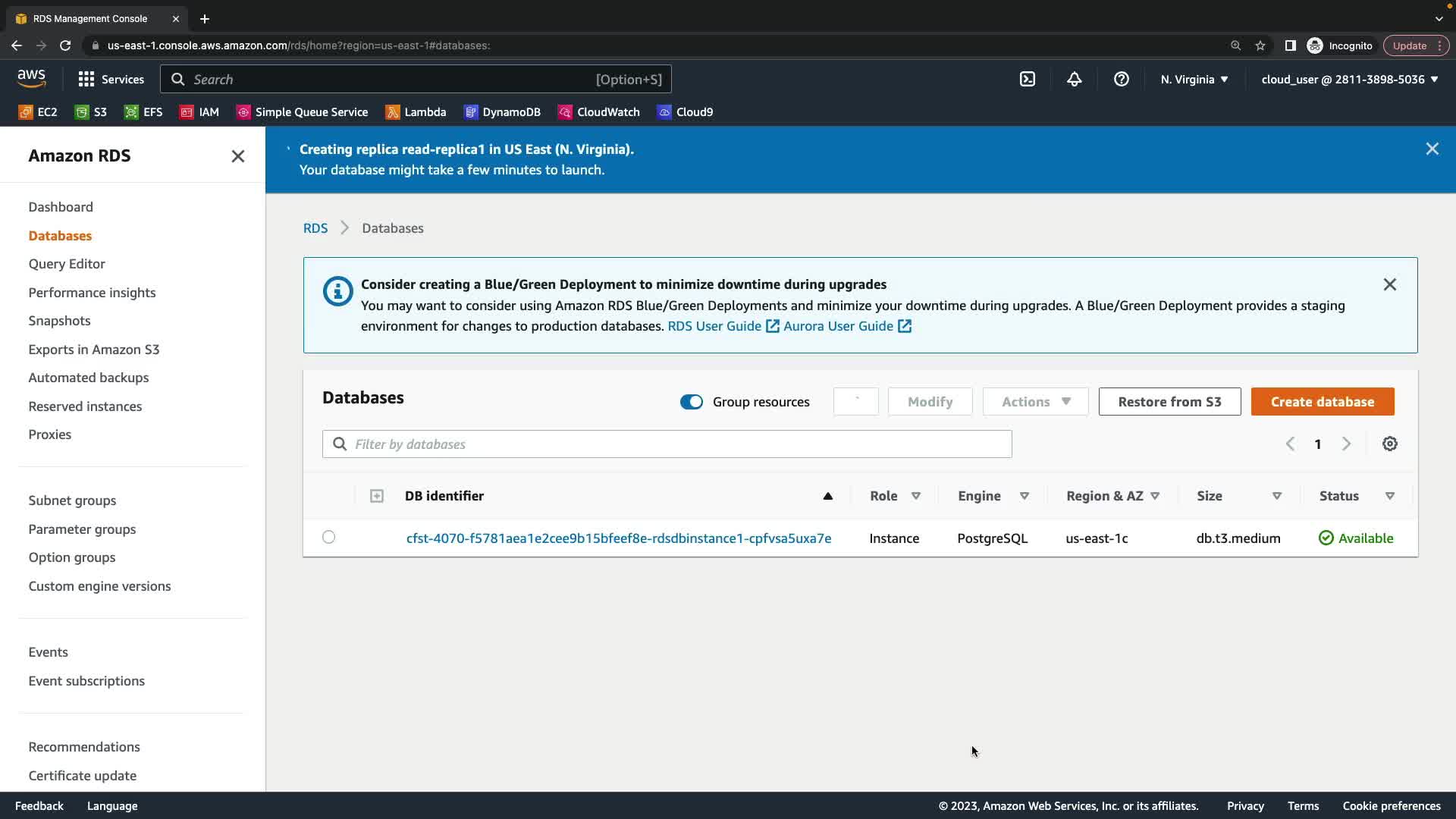Viewport: 1456px width, 819px height.
Task: Click the notifications bell icon
Action: pyautogui.click(x=1074, y=79)
